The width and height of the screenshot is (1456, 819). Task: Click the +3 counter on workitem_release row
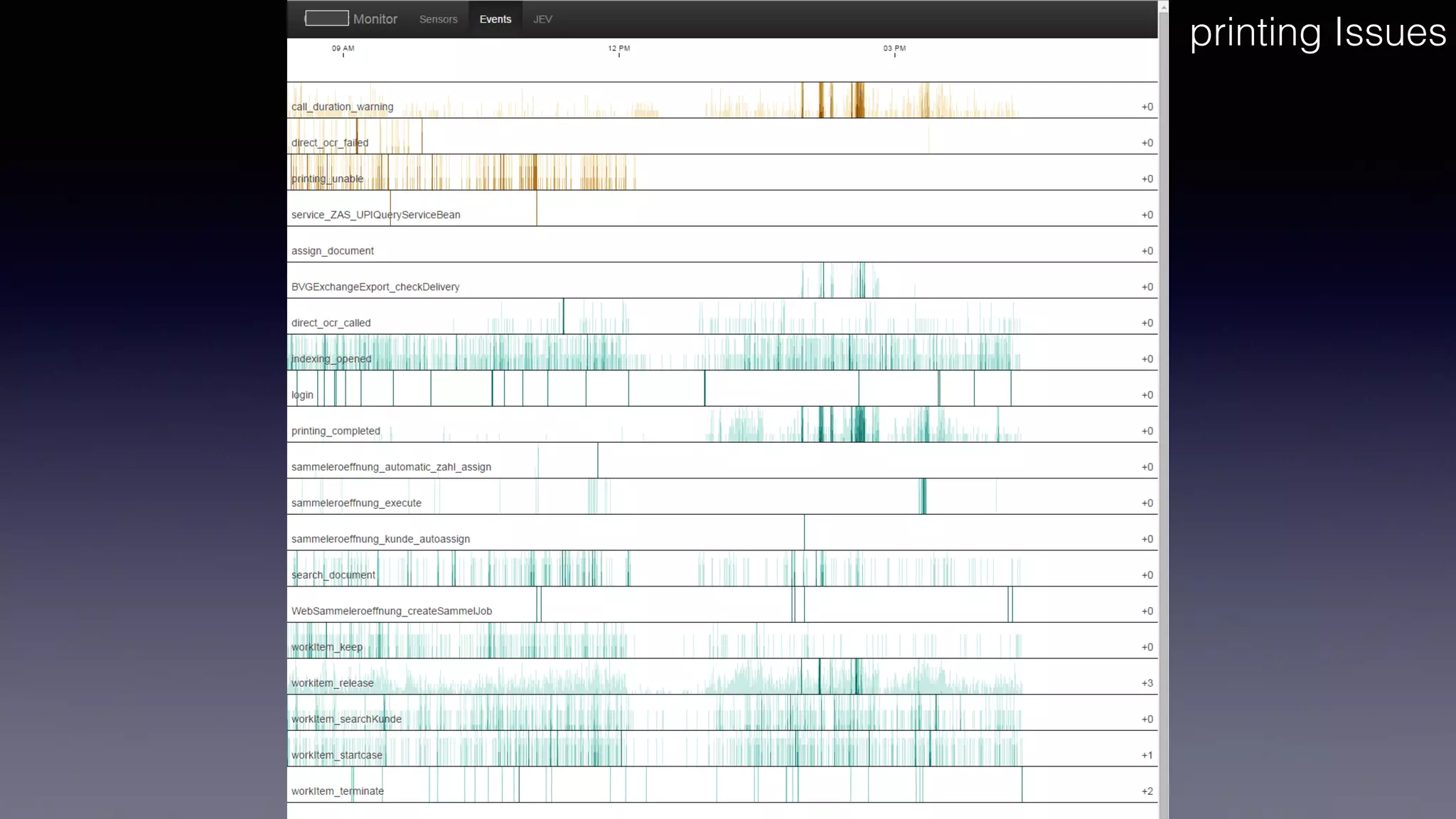click(x=1147, y=683)
